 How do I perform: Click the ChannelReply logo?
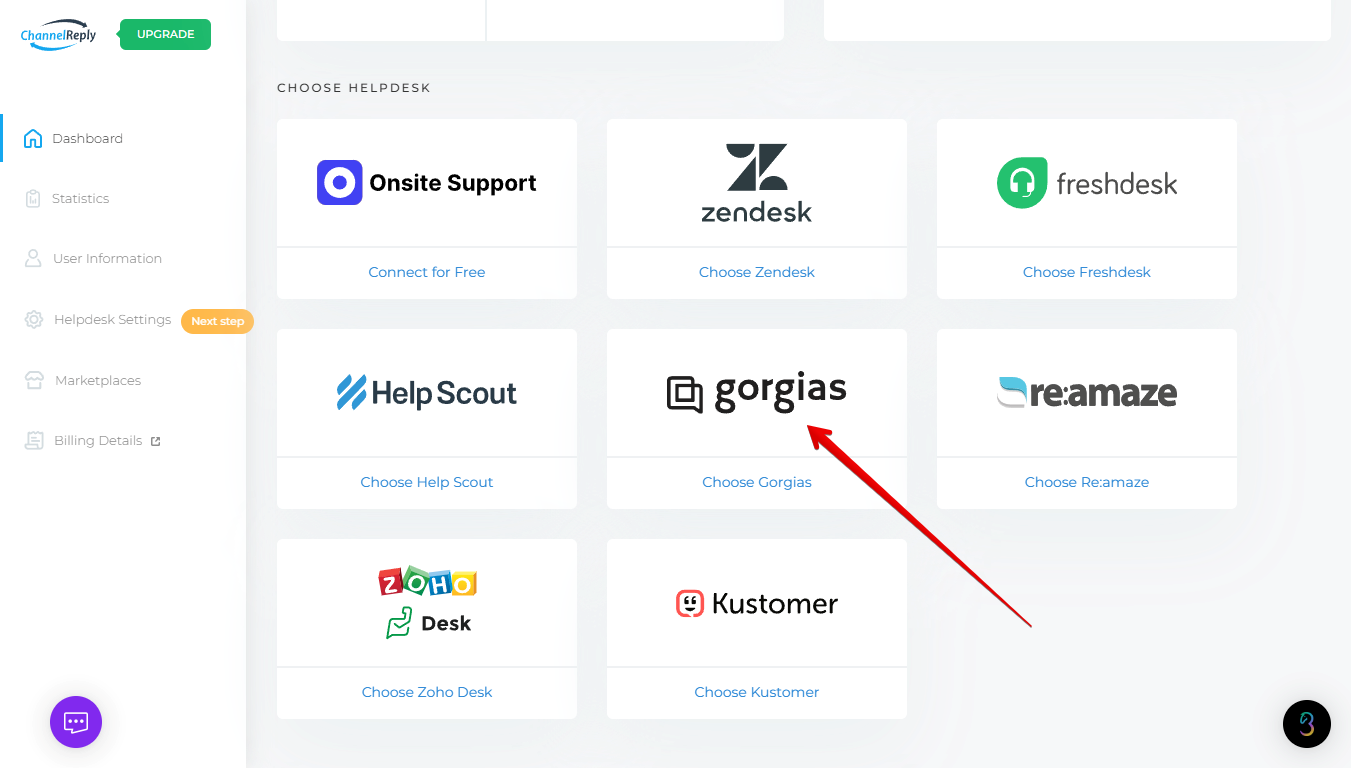[x=58, y=34]
